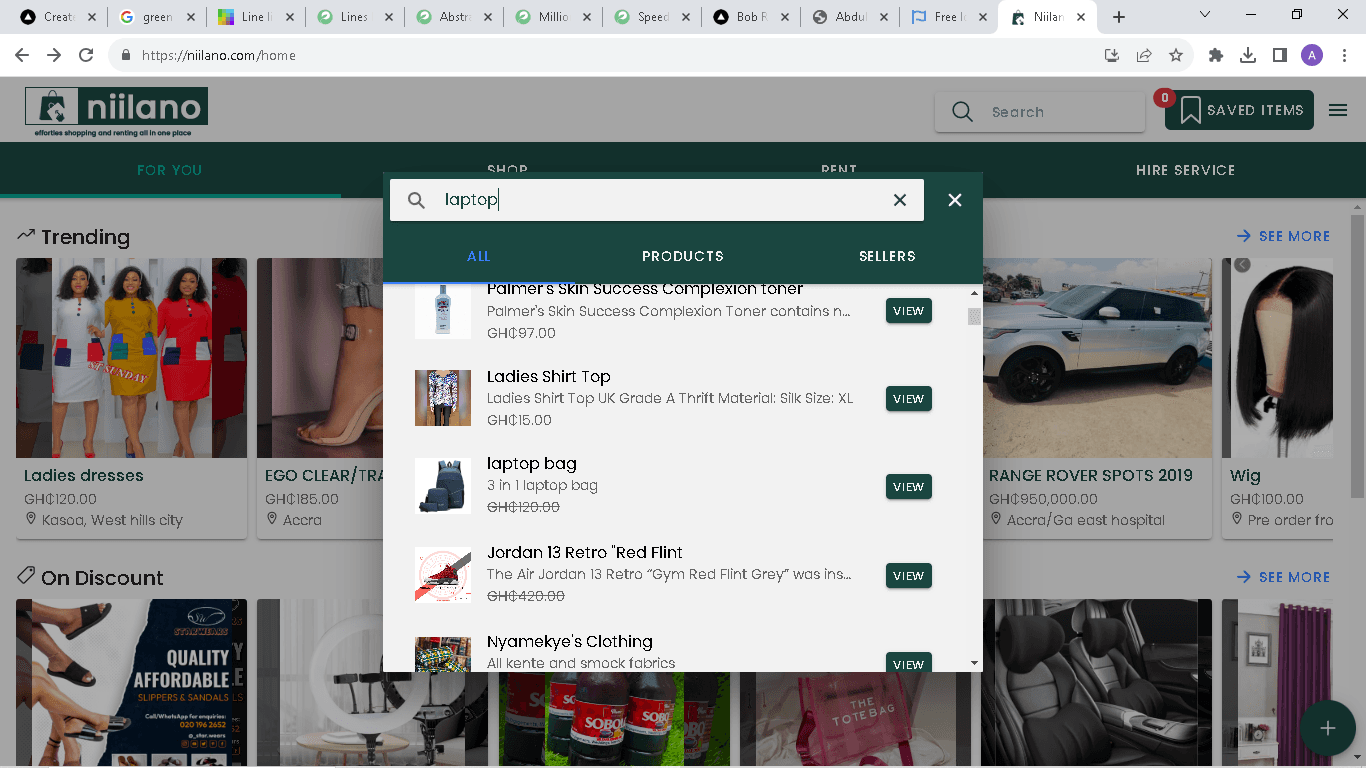Click results list scroll up arrow
The height and width of the screenshot is (768, 1366).
974,293
